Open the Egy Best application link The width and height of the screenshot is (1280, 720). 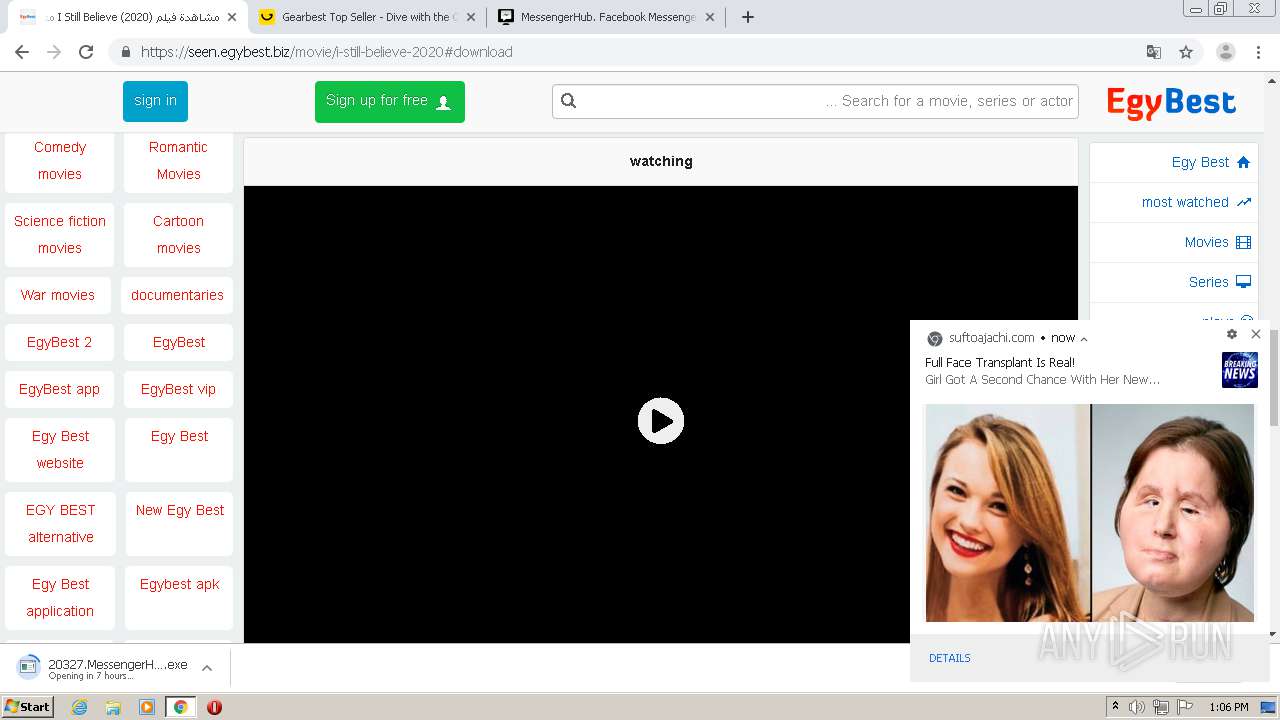60,597
